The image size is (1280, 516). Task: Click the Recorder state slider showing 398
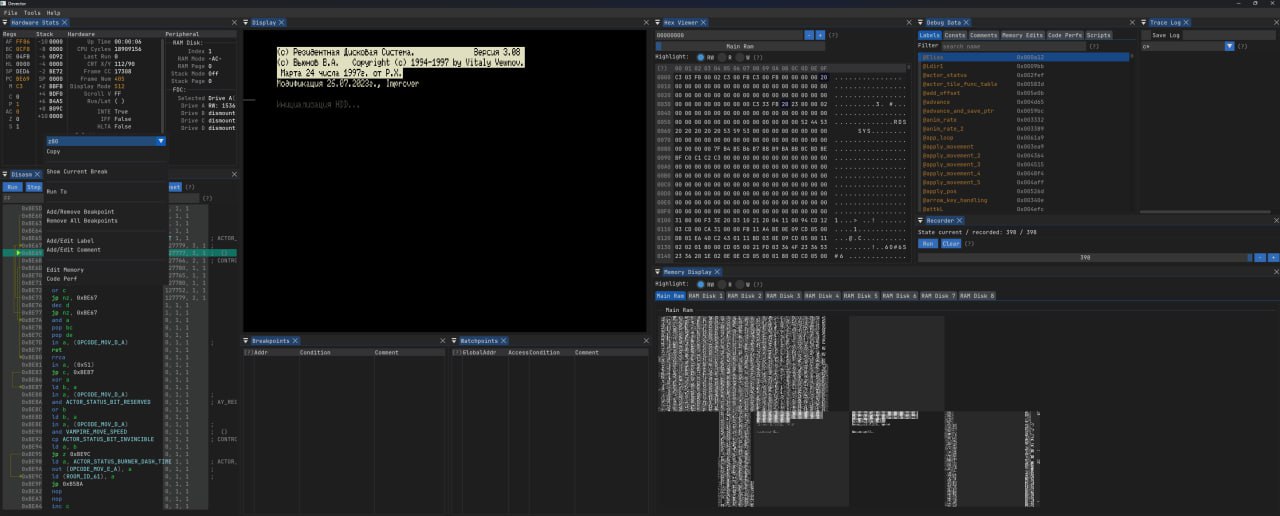1084,257
